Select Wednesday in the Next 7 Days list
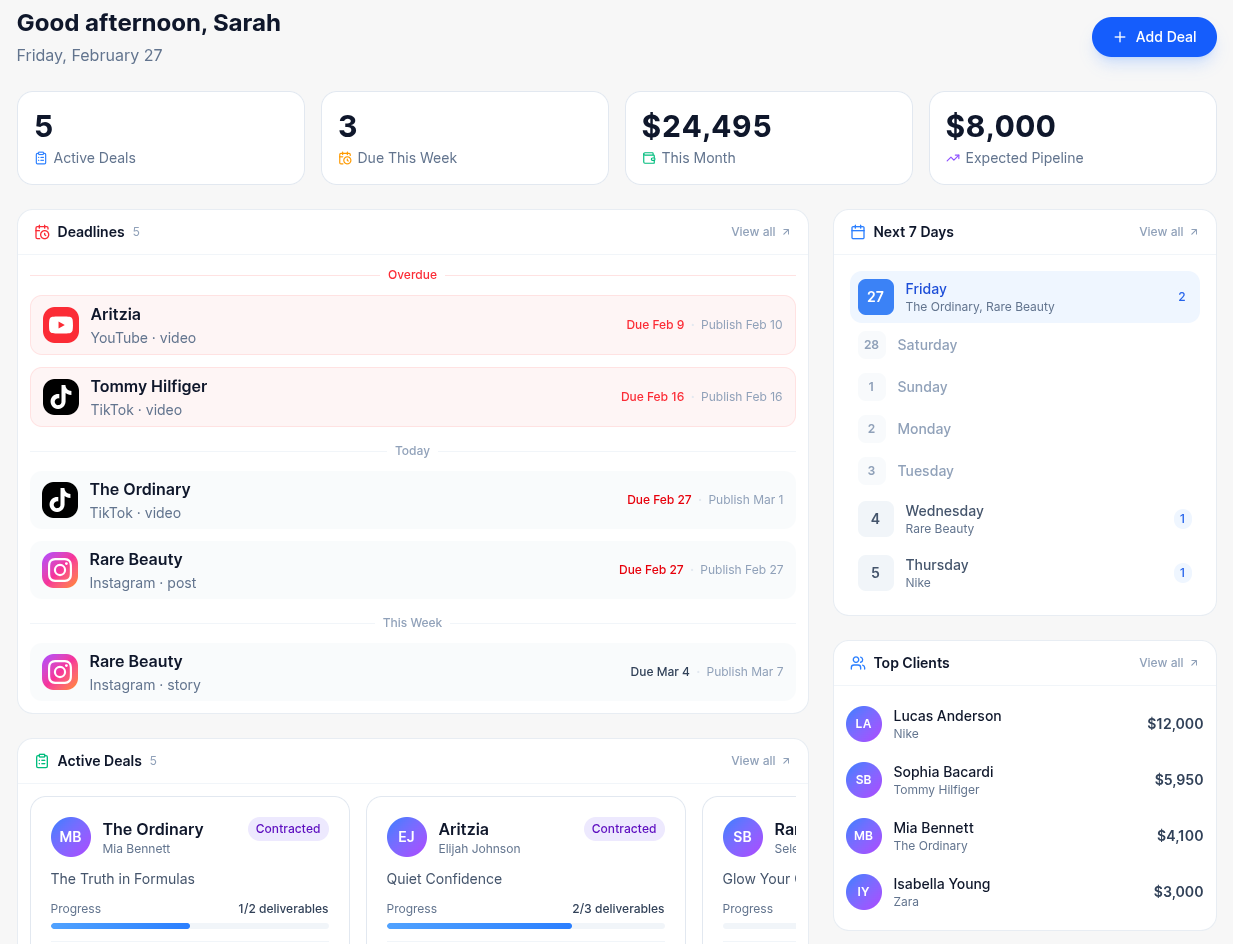The height and width of the screenshot is (944, 1233). [1024, 519]
